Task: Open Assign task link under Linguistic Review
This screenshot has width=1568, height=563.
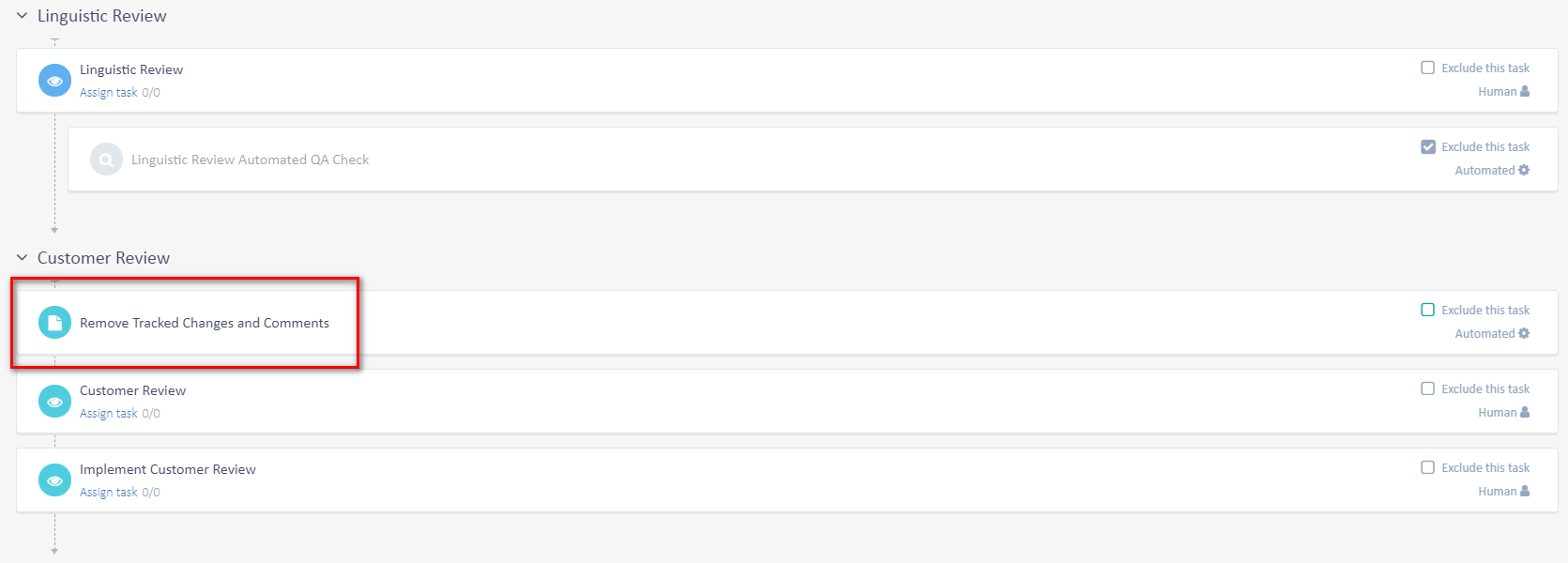Action: (x=109, y=93)
